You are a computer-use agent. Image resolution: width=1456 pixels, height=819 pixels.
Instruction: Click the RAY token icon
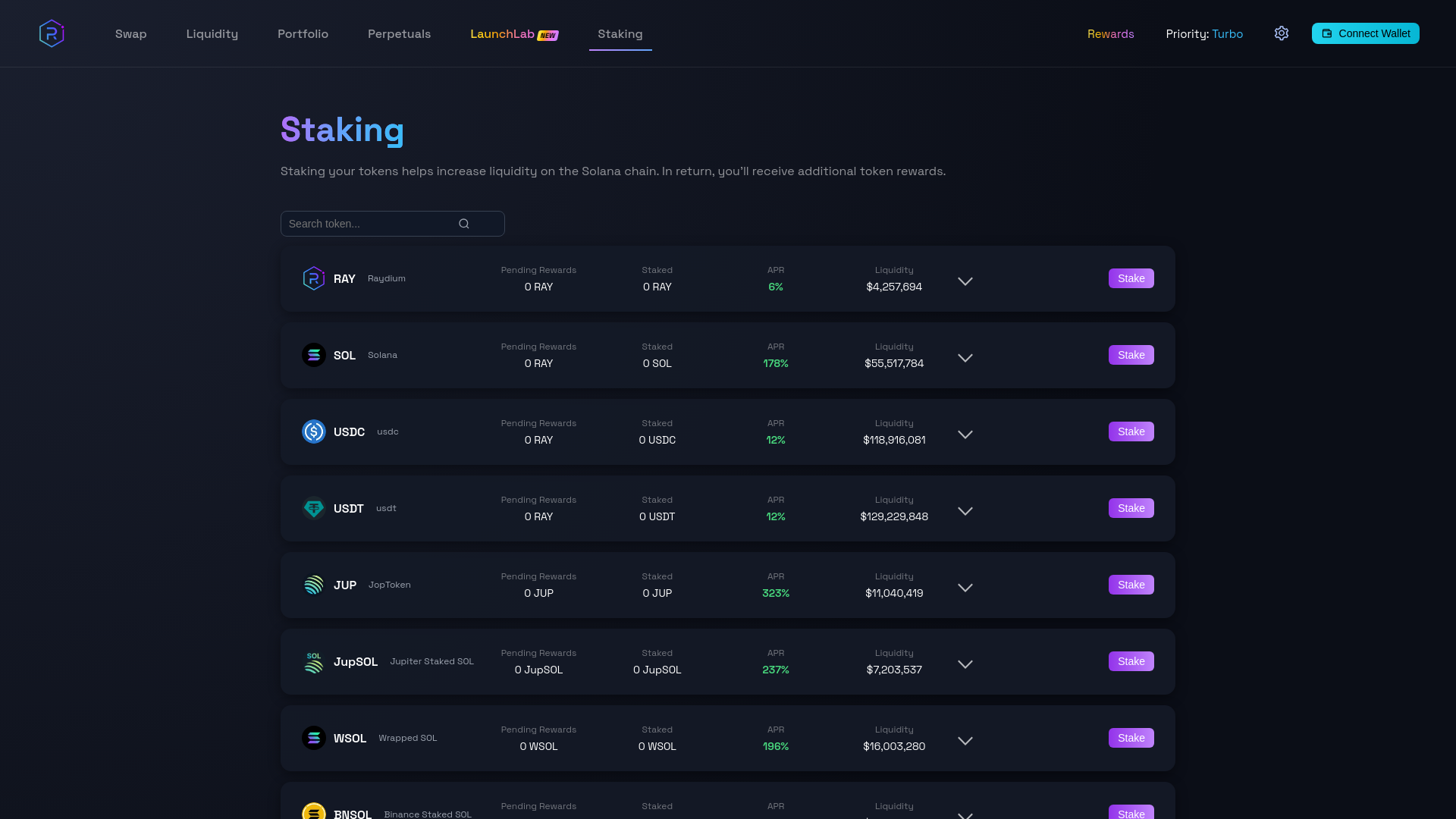[x=314, y=278]
